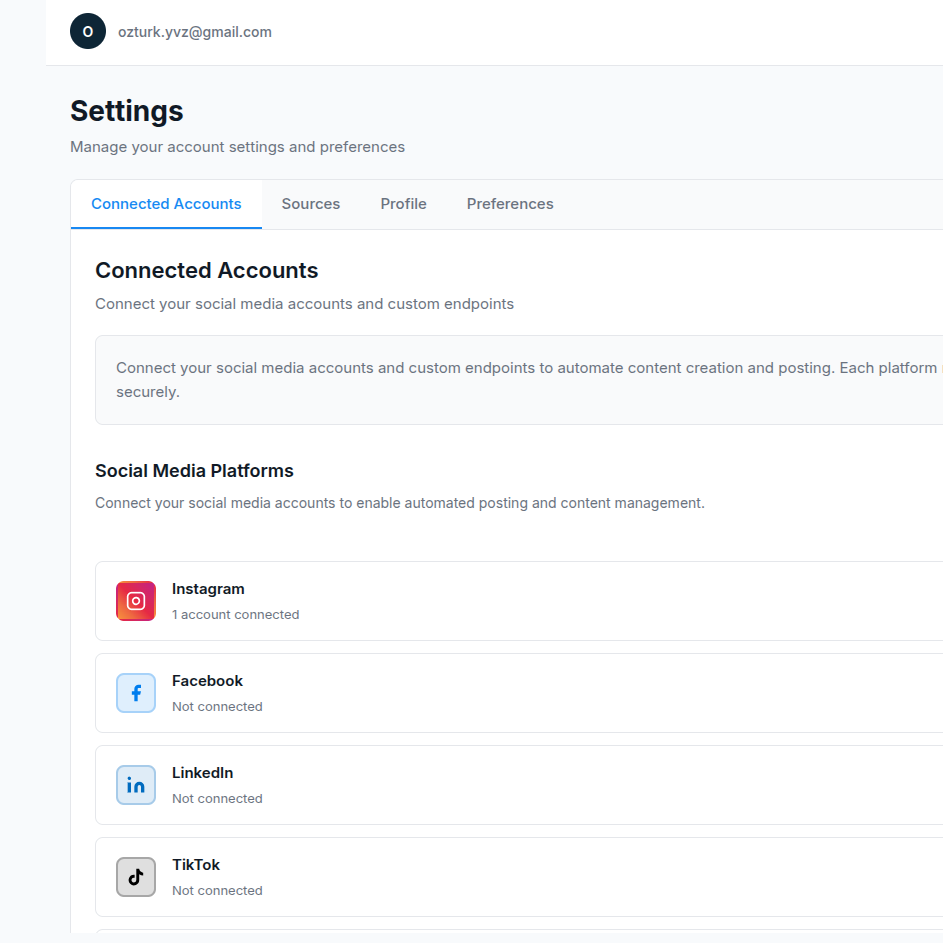Click the Not connected status under LinkedIn
Image resolution: width=943 pixels, height=943 pixels.
217,799
